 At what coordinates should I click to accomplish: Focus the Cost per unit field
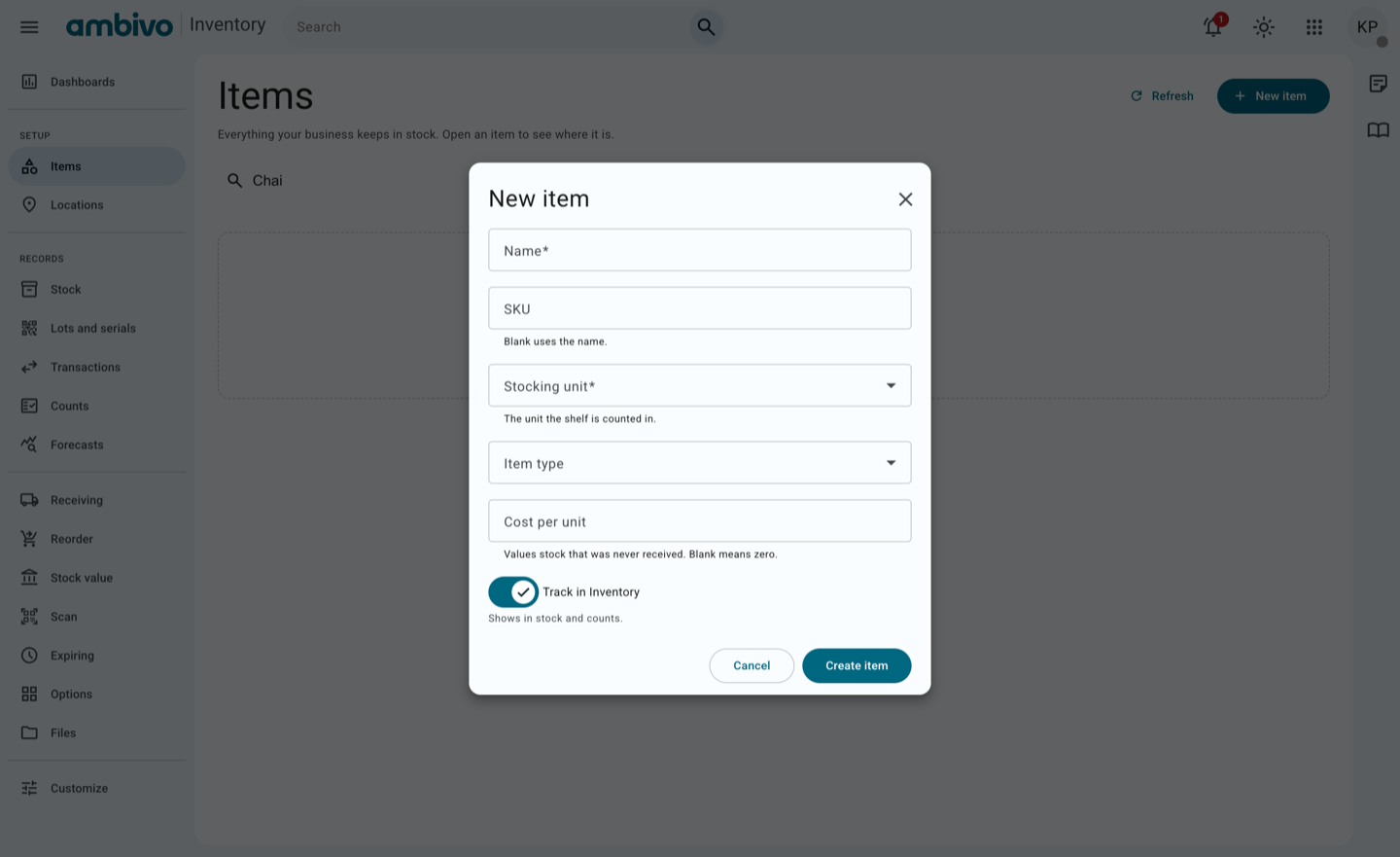(x=699, y=521)
